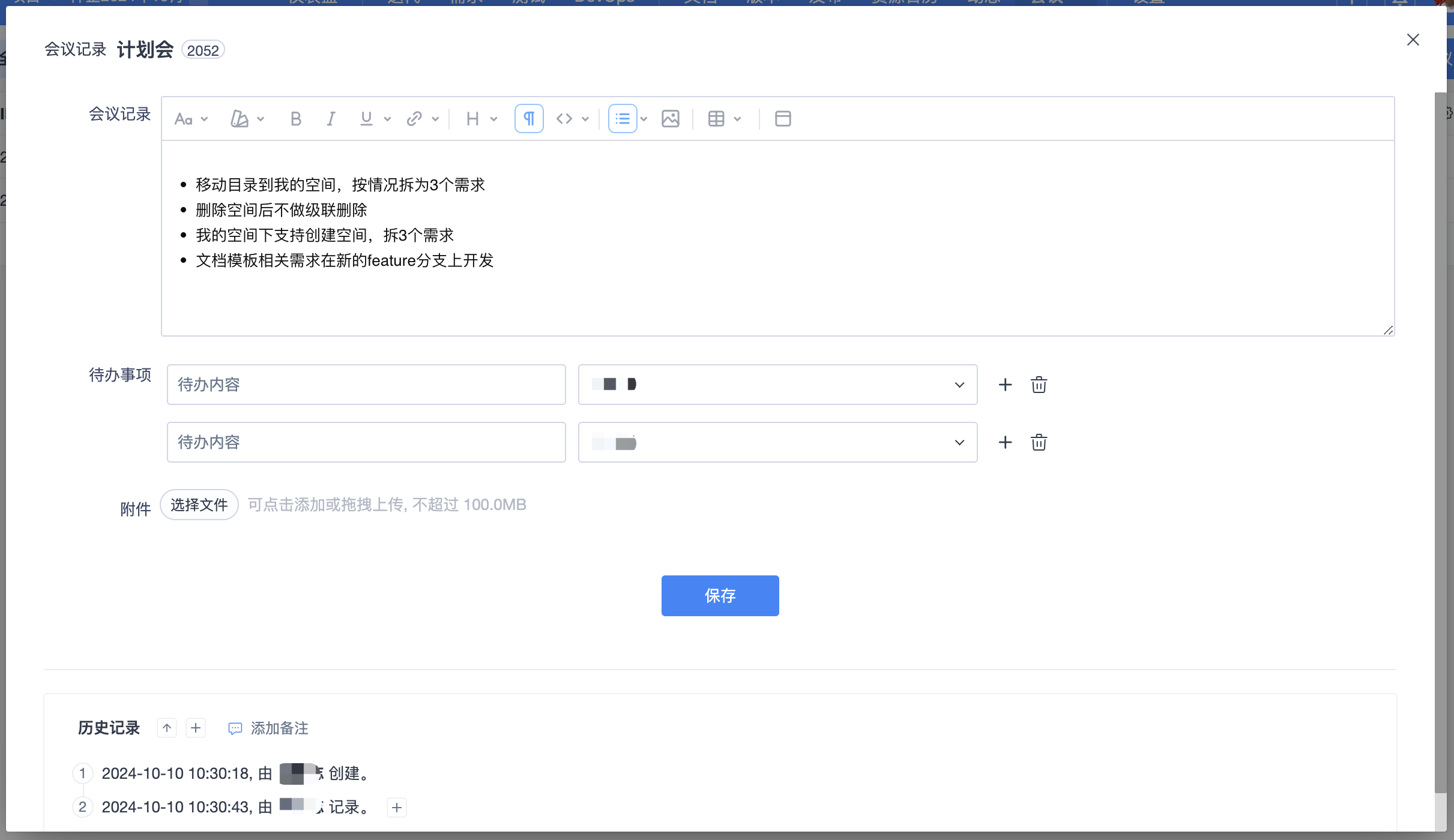The image size is (1454, 840).
Task: Click the insert image icon
Action: pos(670,119)
